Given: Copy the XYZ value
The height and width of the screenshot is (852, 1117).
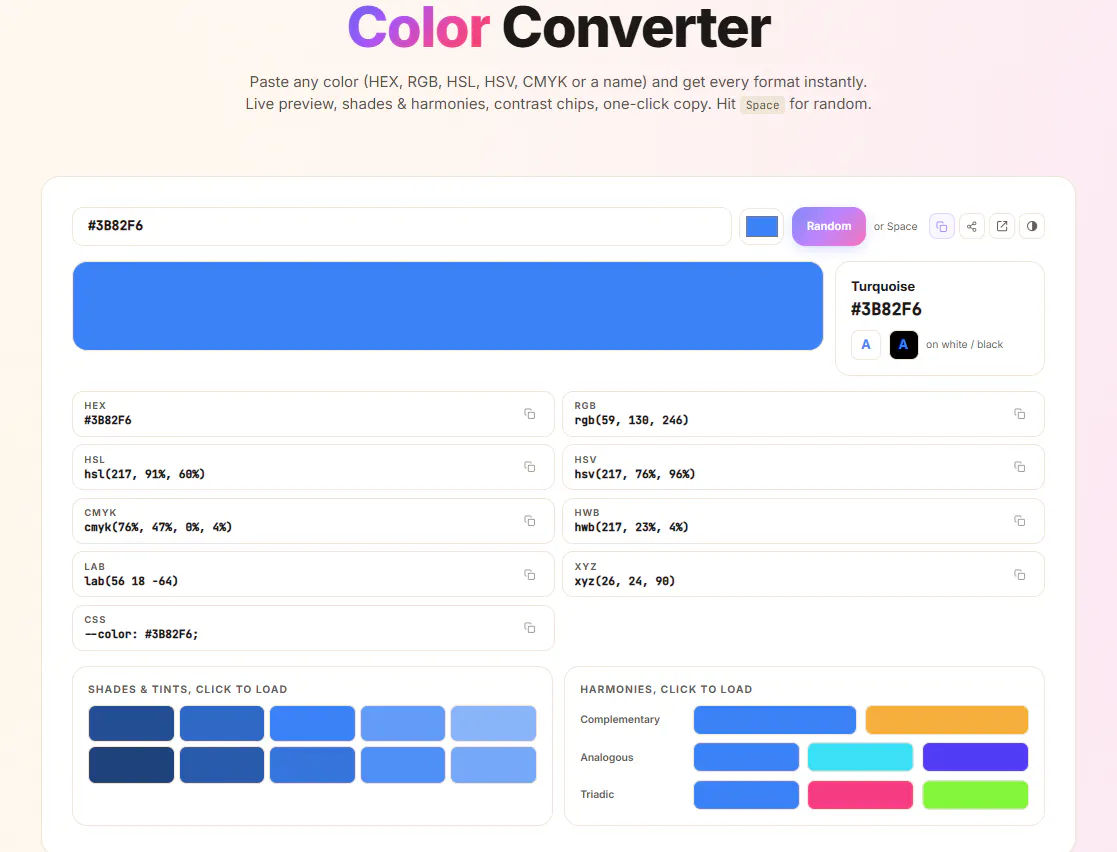Looking at the screenshot, I should (x=1019, y=574).
